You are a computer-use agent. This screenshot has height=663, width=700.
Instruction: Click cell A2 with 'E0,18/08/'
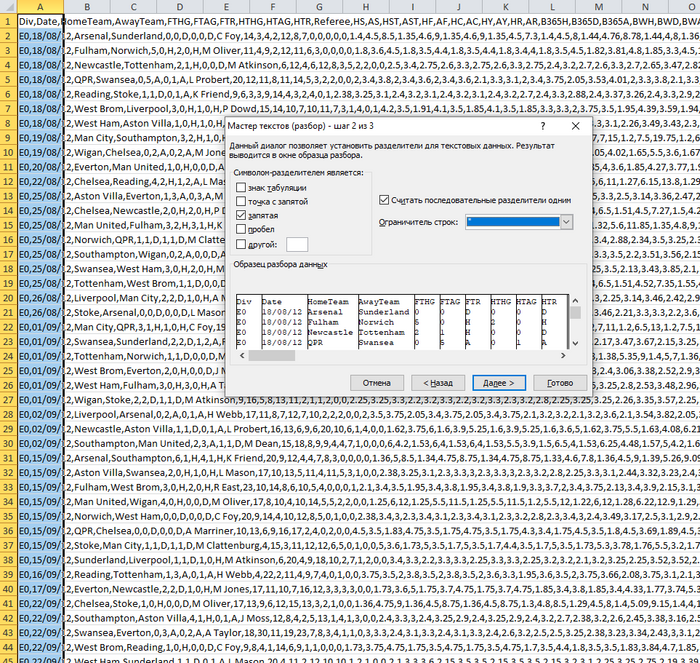click(x=40, y=36)
